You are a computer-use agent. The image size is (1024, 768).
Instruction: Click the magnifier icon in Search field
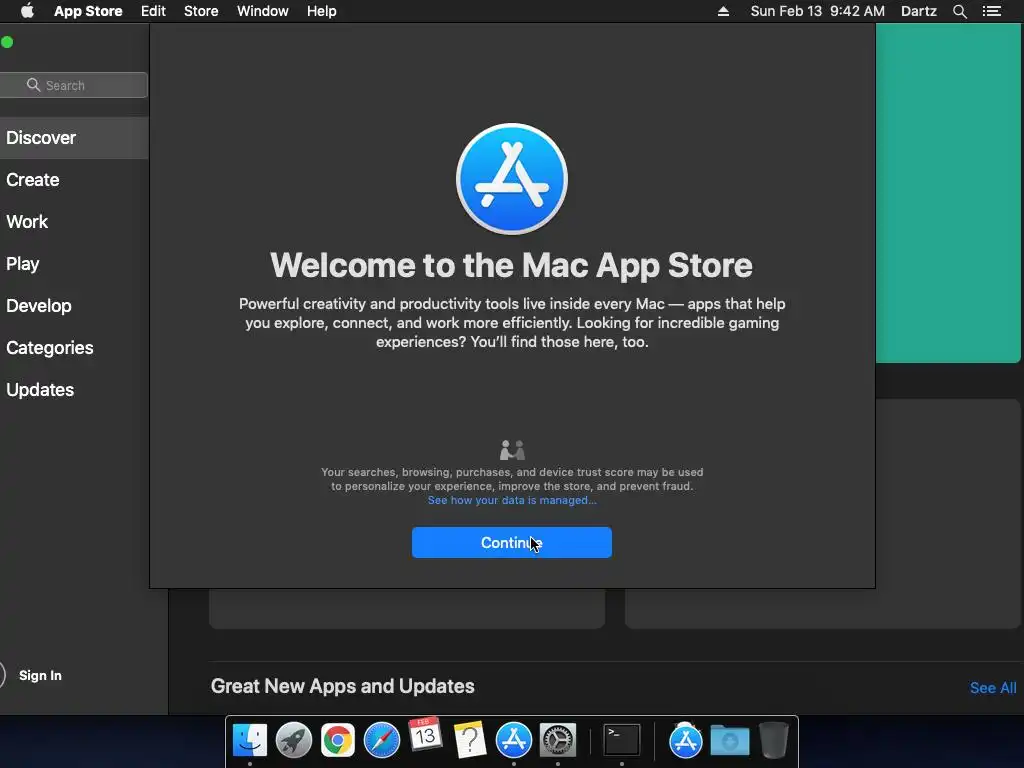pos(33,85)
